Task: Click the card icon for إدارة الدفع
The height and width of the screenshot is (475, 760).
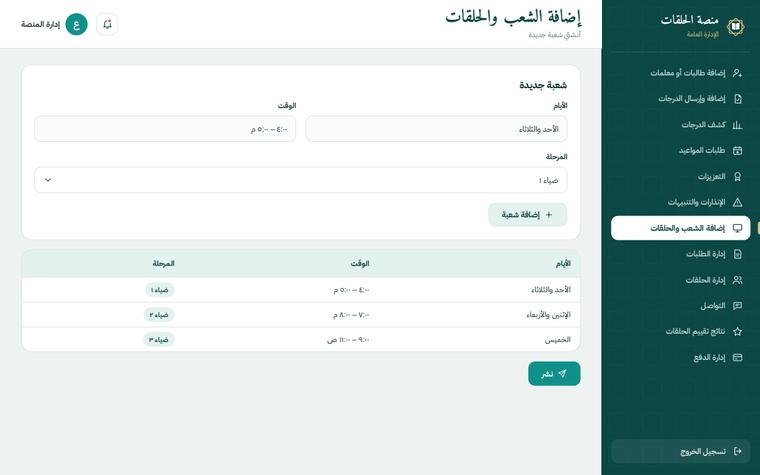Action: coord(737,358)
